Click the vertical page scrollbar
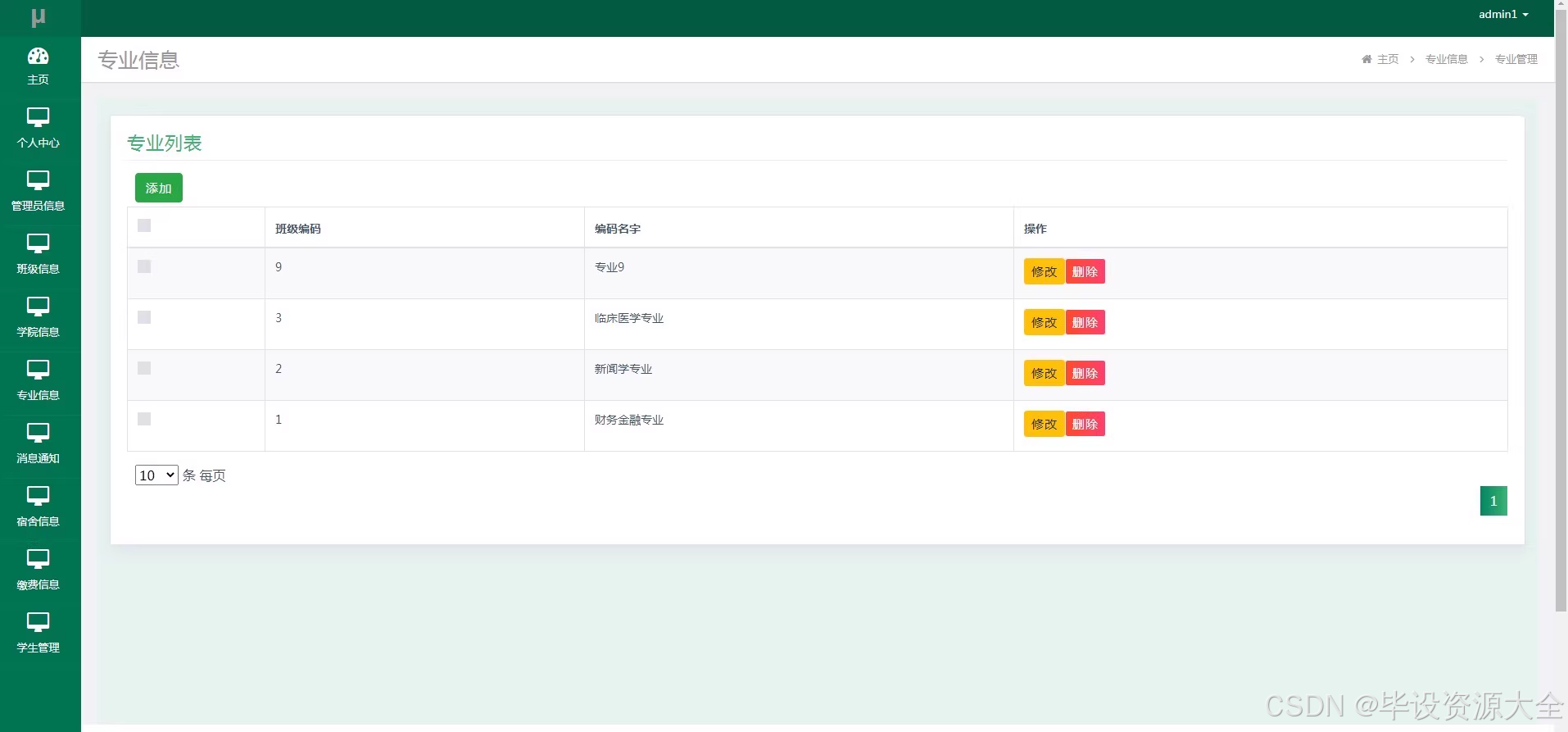Viewport: 1568px width, 732px height. (x=1561, y=311)
